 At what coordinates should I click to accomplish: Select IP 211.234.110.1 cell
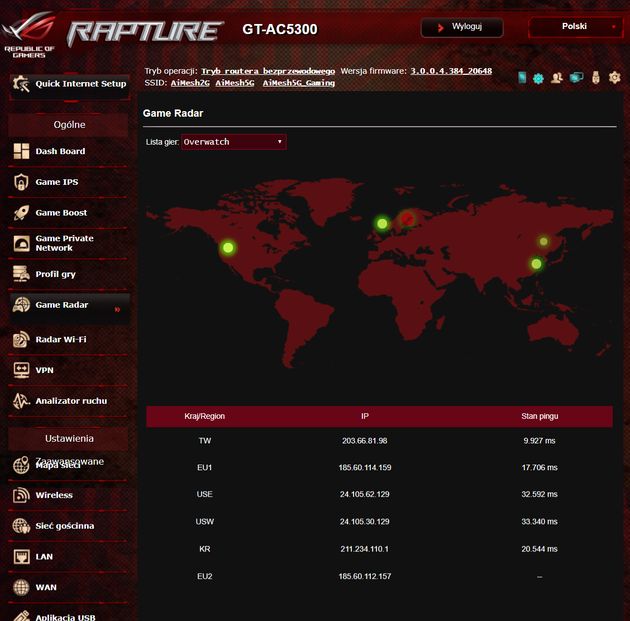(364, 549)
